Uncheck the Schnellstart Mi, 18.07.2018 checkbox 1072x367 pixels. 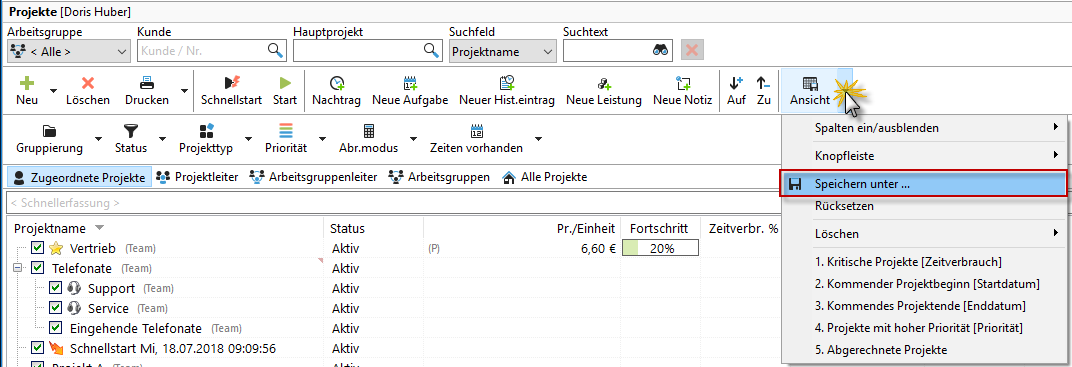38,348
